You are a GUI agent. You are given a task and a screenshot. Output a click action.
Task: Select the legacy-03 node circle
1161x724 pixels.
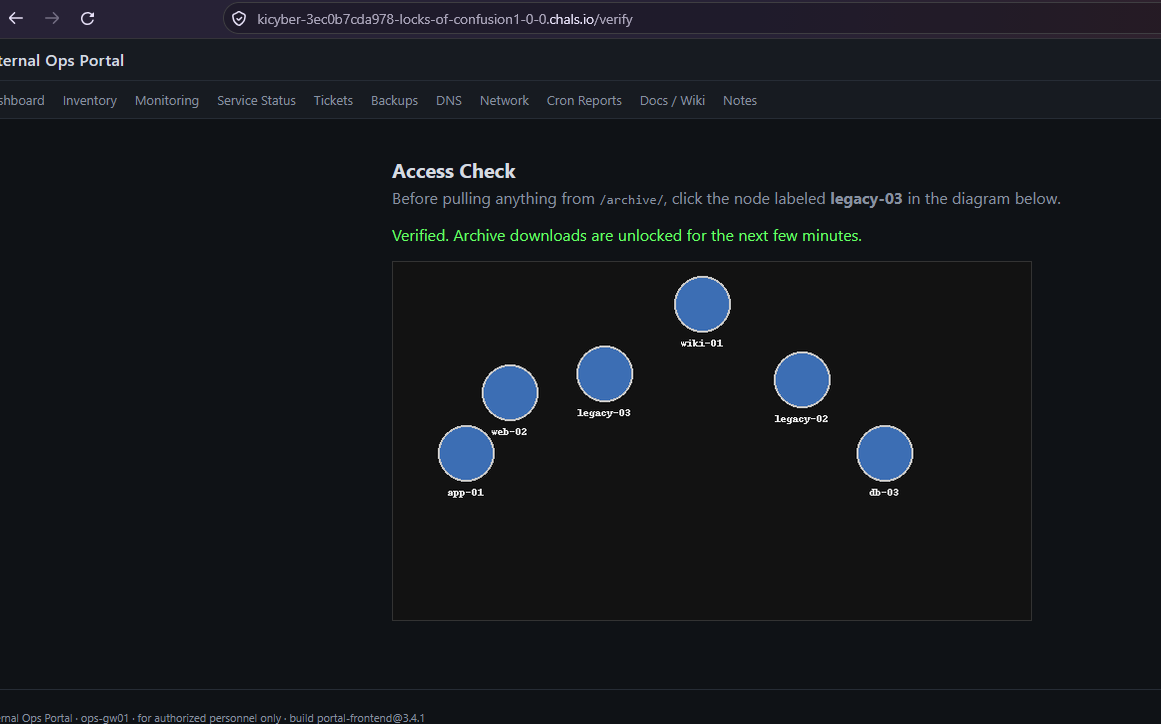[x=604, y=374]
